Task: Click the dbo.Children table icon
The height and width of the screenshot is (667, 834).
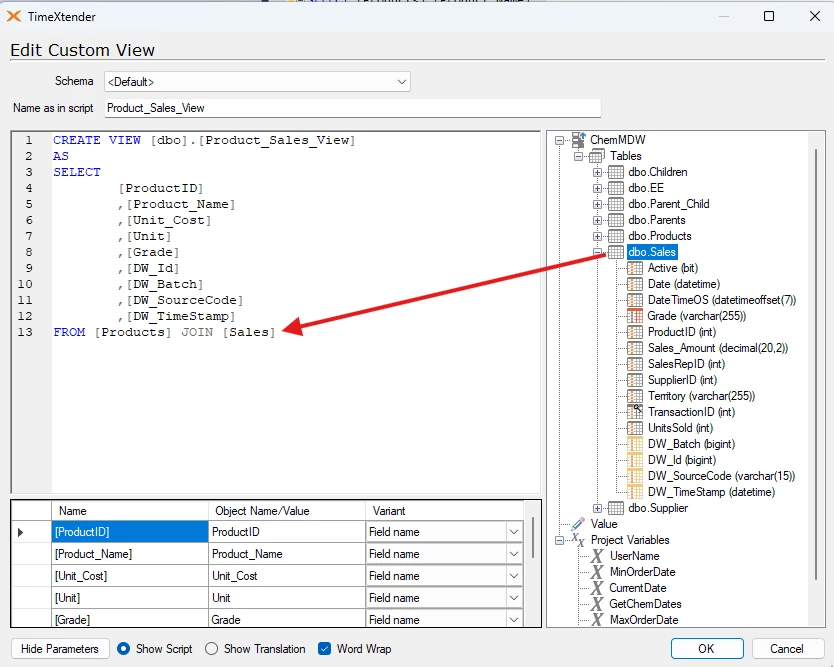Action: 616,172
